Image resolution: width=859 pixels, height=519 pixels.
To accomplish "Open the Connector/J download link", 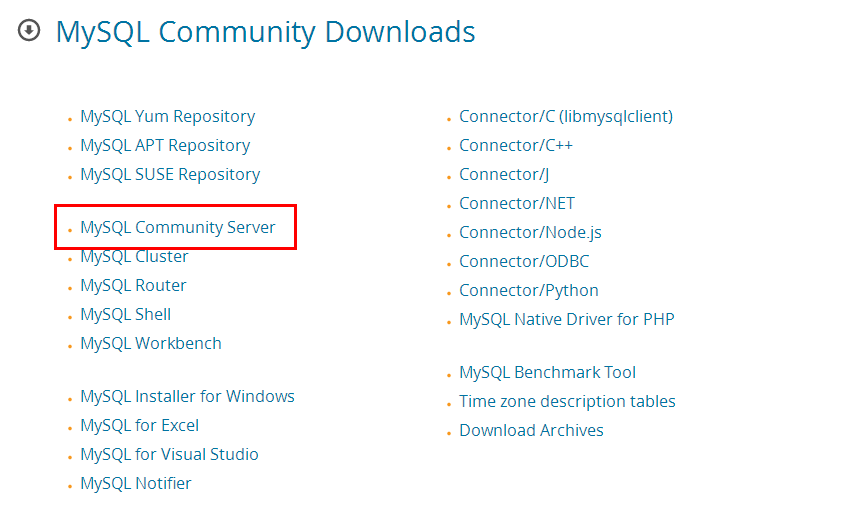I will click(x=504, y=175).
